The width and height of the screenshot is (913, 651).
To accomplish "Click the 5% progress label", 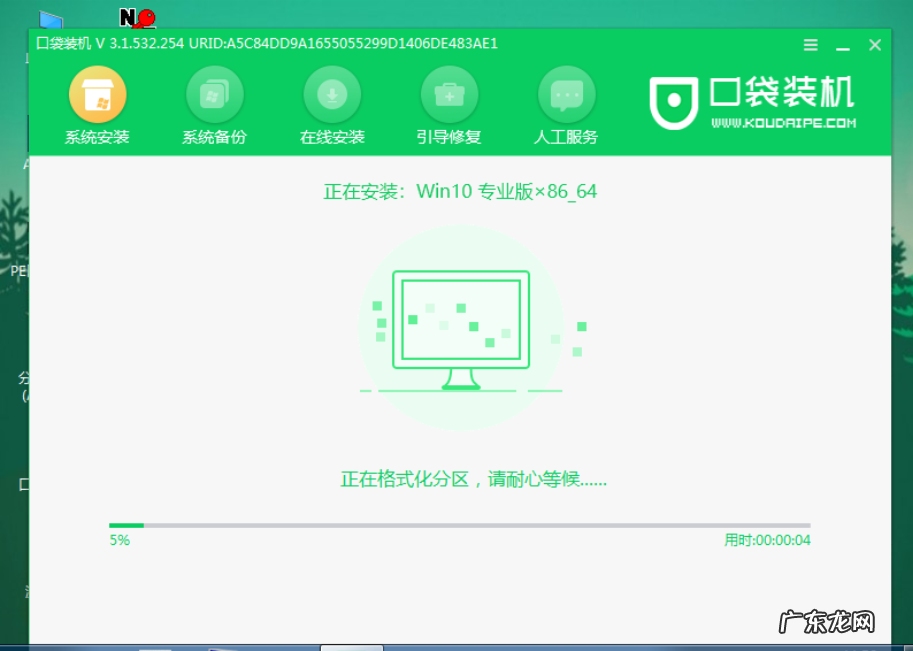I will [120, 540].
